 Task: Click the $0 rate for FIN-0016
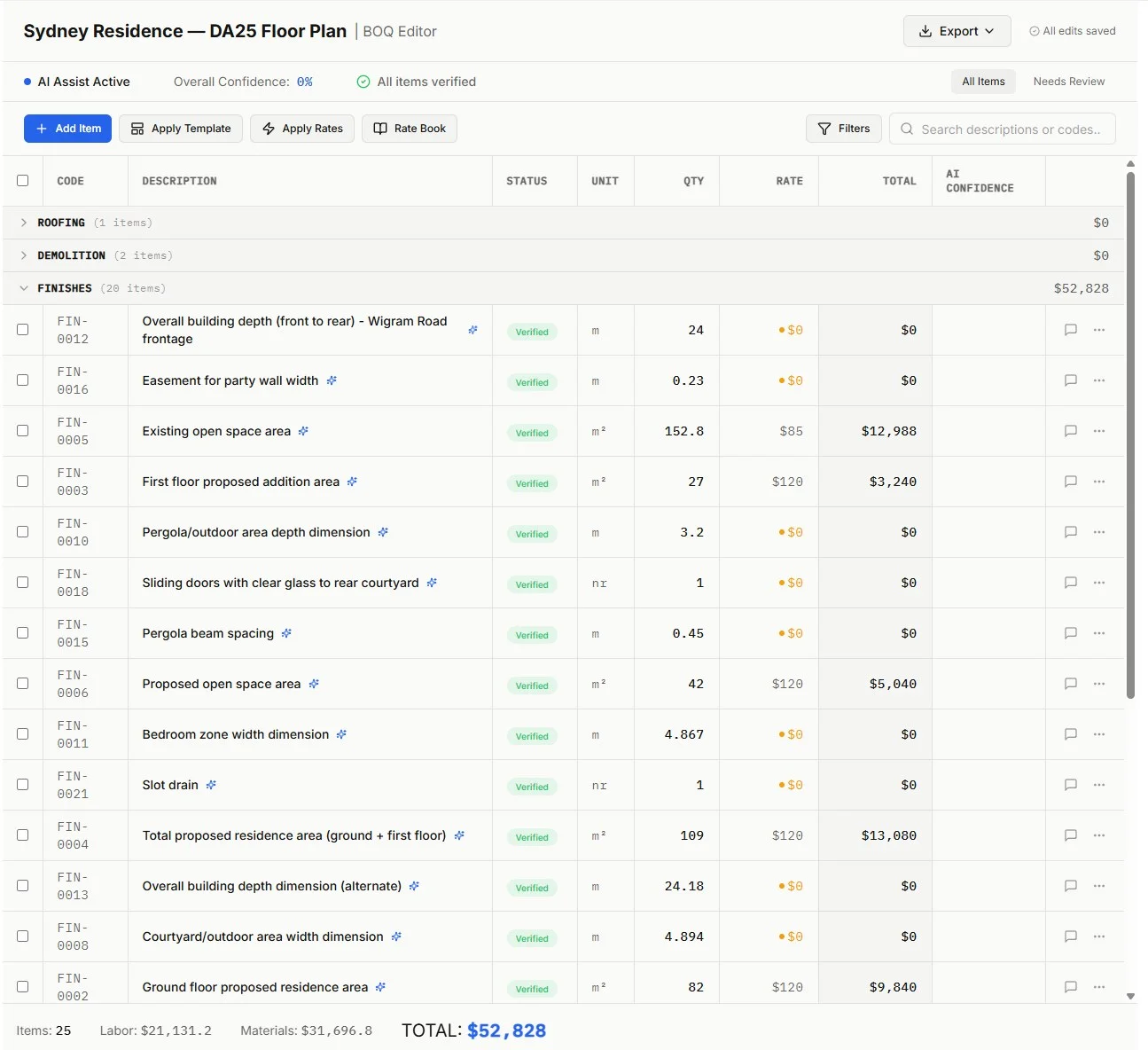(x=791, y=380)
